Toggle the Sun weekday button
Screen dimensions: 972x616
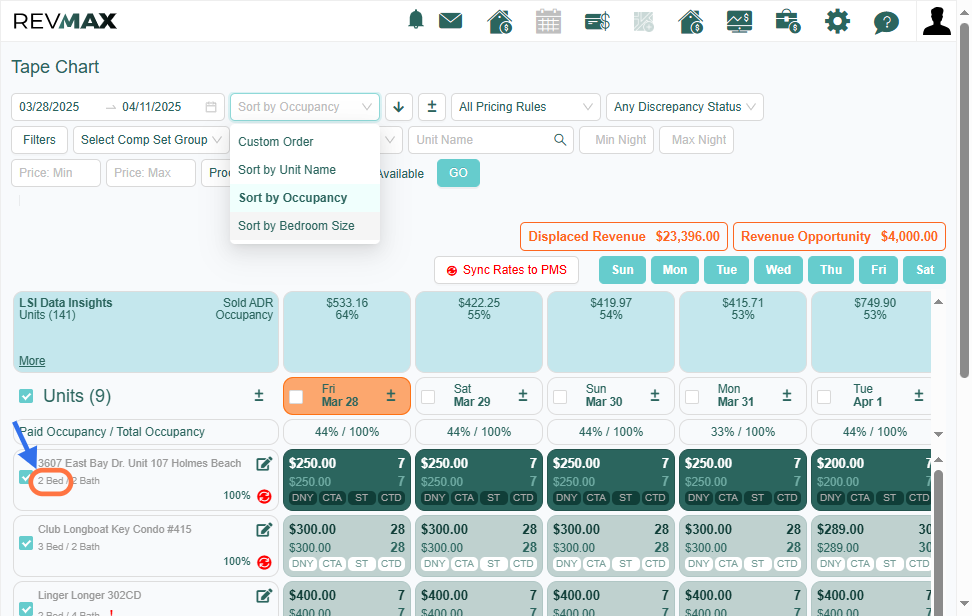pos(622,270)
